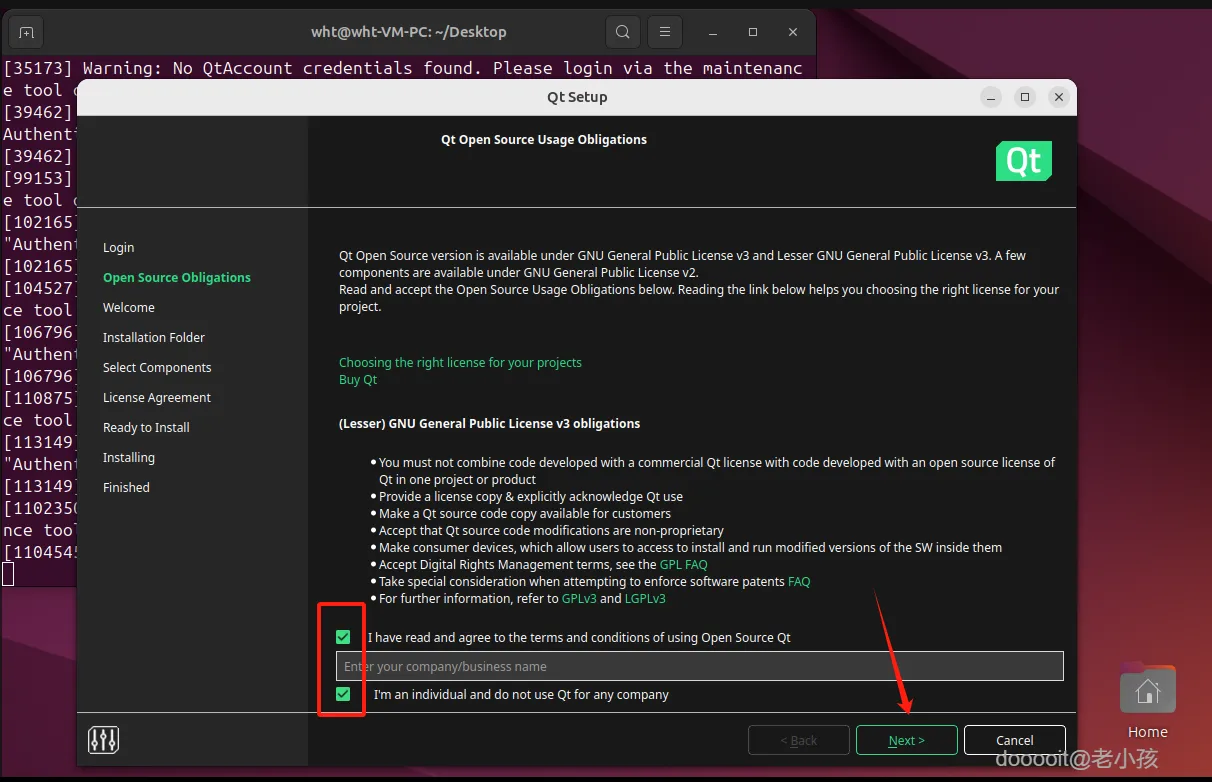Image resolution: width=1212 pixels, height=782 pixels.
Task: Select the Login step in sidebar
Action: 118,247
